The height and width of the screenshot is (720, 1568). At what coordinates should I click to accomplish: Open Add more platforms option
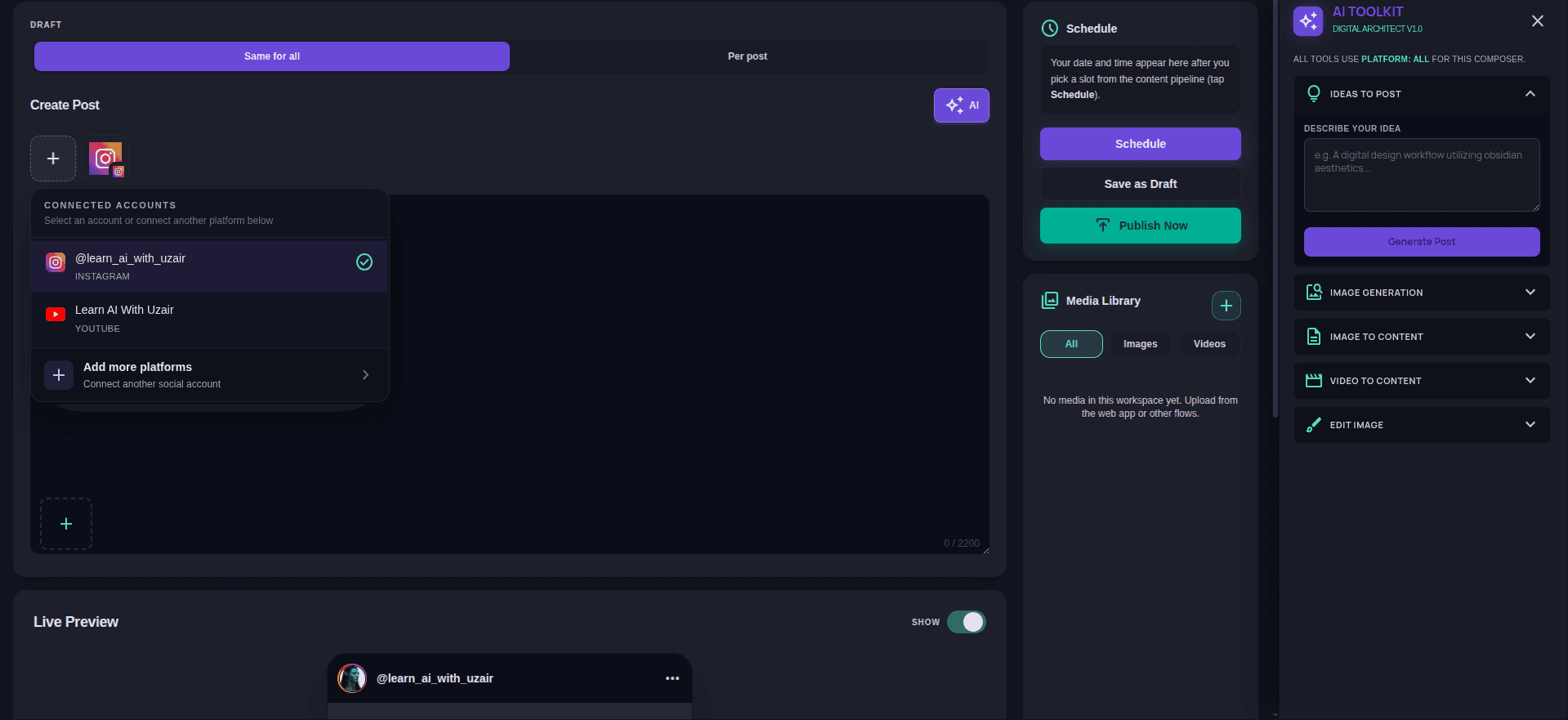coord(209,375)
